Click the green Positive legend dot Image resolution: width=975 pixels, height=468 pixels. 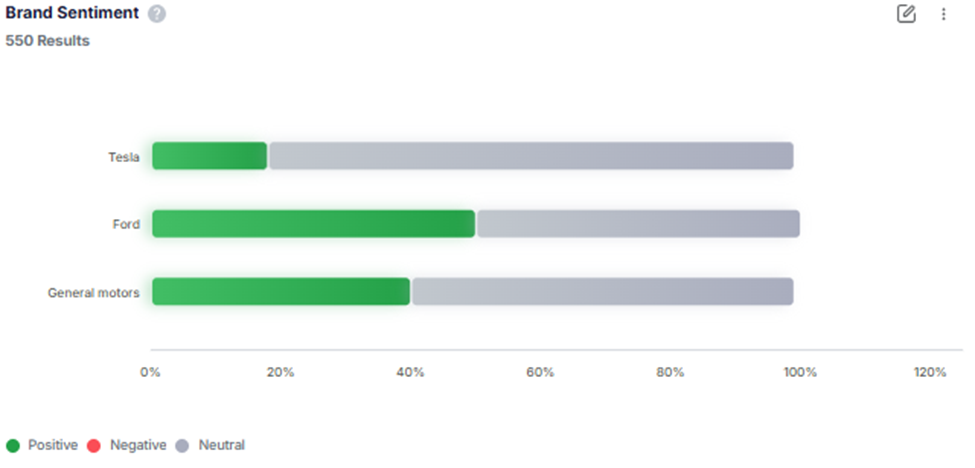pos(13,445)
